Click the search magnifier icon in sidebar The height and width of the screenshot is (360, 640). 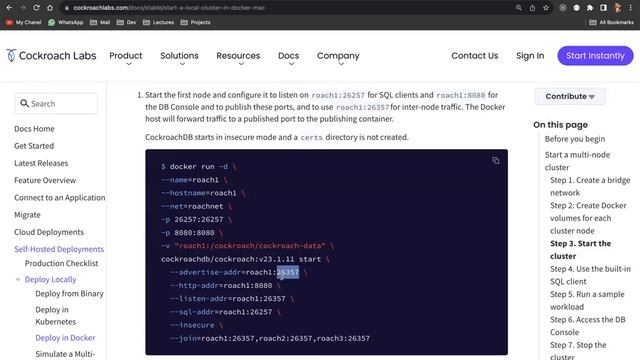24,103
